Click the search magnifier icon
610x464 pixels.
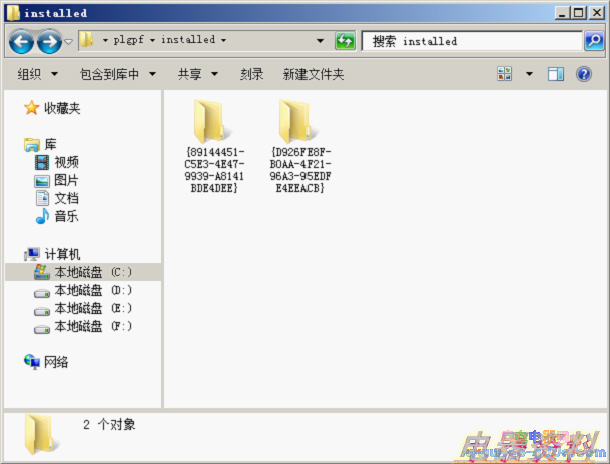click(593, 41)
